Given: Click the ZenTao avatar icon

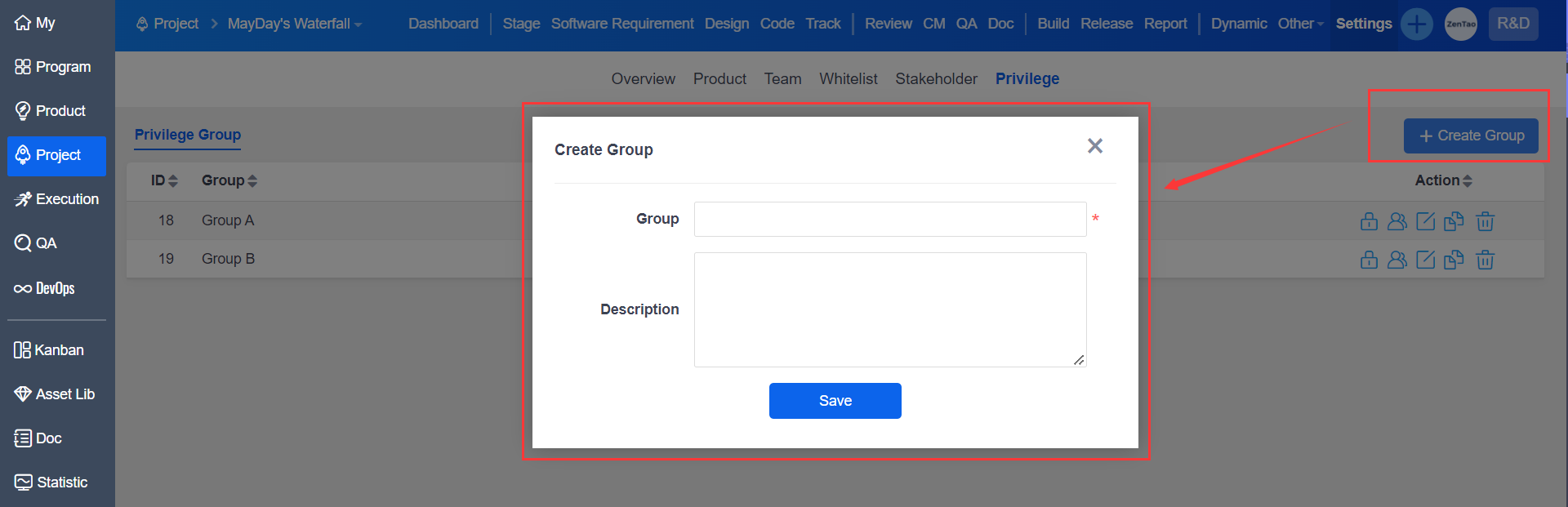Looking at the screenshot, I should point(1460,24).
